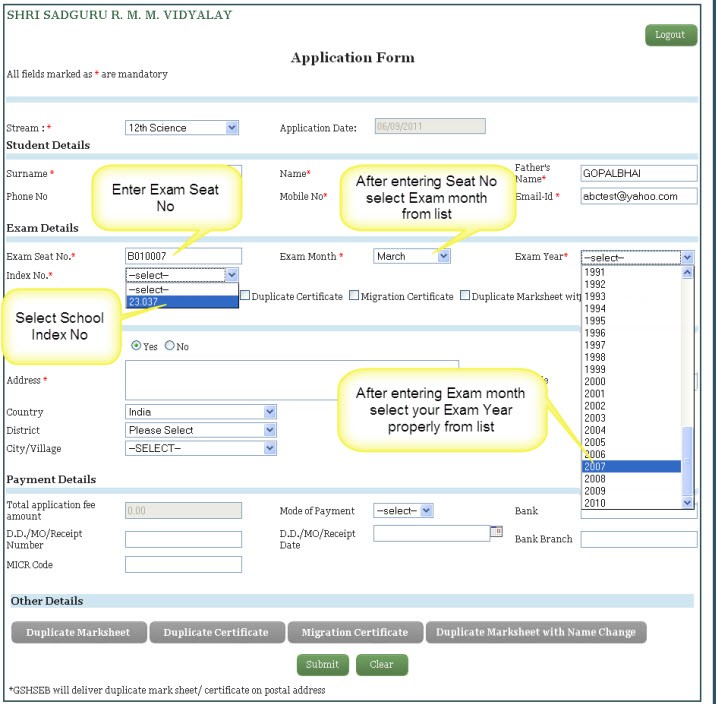The height and width of the screenshot is (704, 716).
Task: Tick the Duplicate Certificate checkbox
Action: point(245,296)
